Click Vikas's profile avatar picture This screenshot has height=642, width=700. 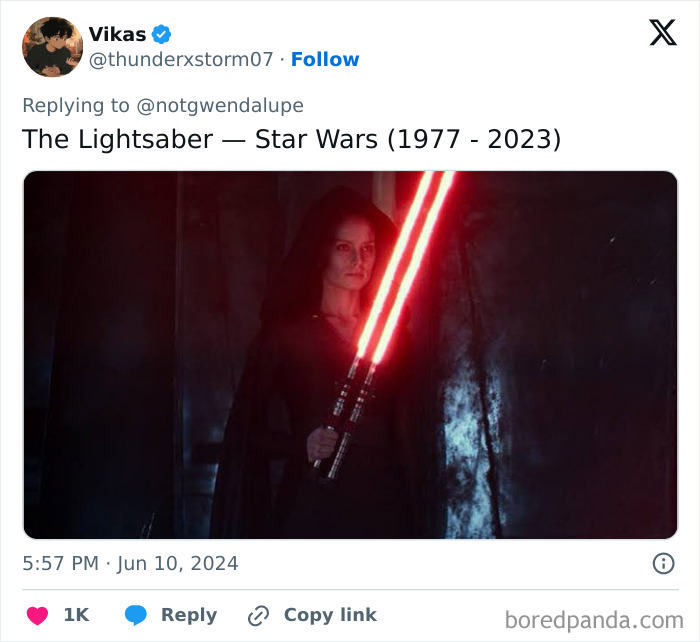click(52, 47)
